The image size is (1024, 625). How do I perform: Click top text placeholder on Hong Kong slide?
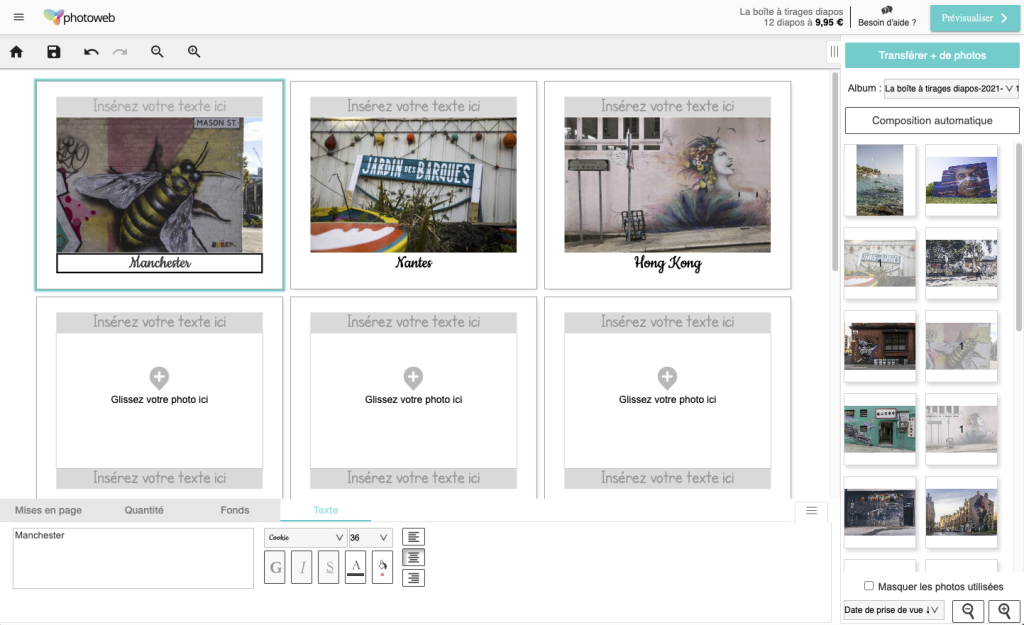click(667, 106)
